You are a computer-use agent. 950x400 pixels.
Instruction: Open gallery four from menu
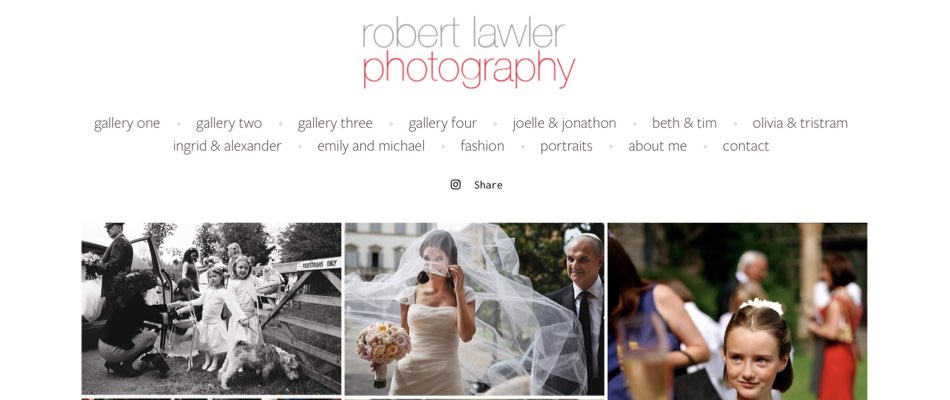tap(442, 123)
